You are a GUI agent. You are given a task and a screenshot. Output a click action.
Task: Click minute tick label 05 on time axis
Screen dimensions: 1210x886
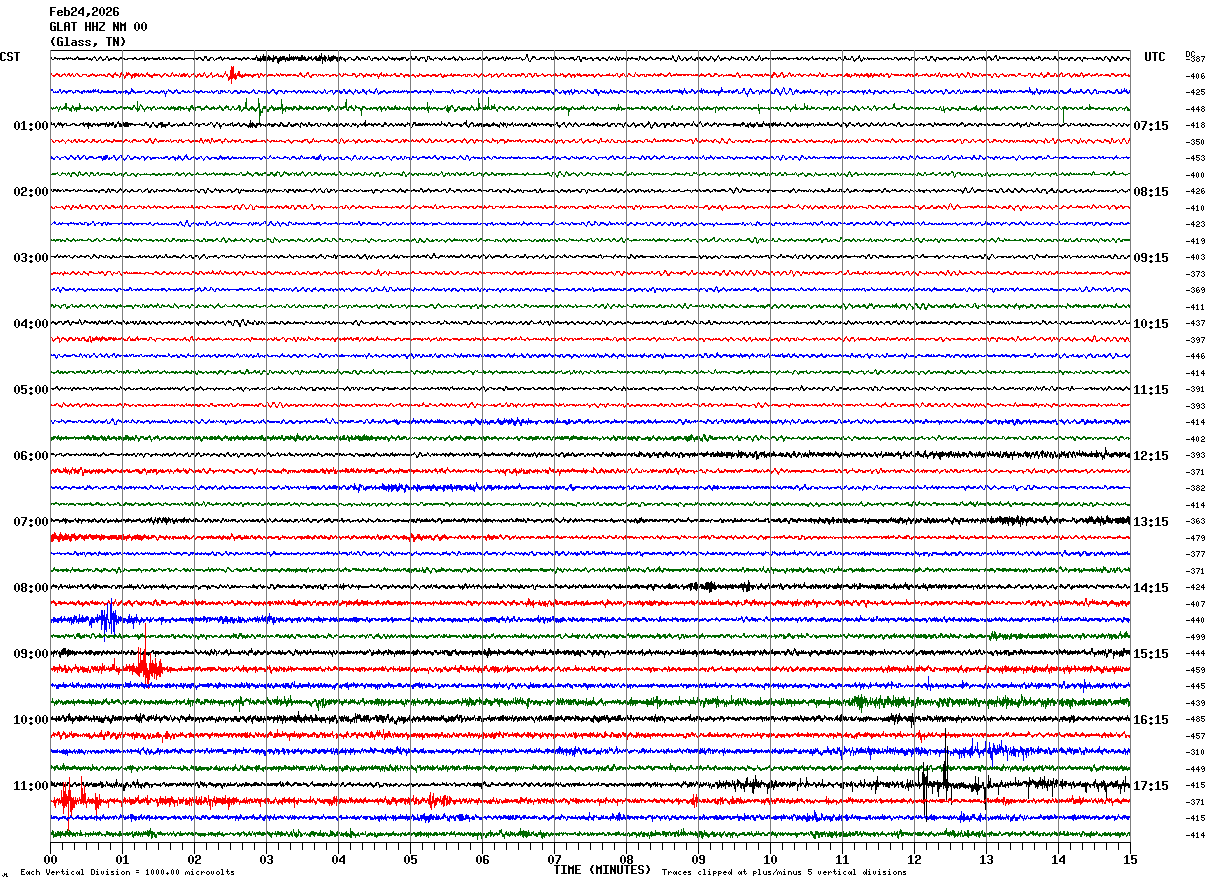coord(410,859)
